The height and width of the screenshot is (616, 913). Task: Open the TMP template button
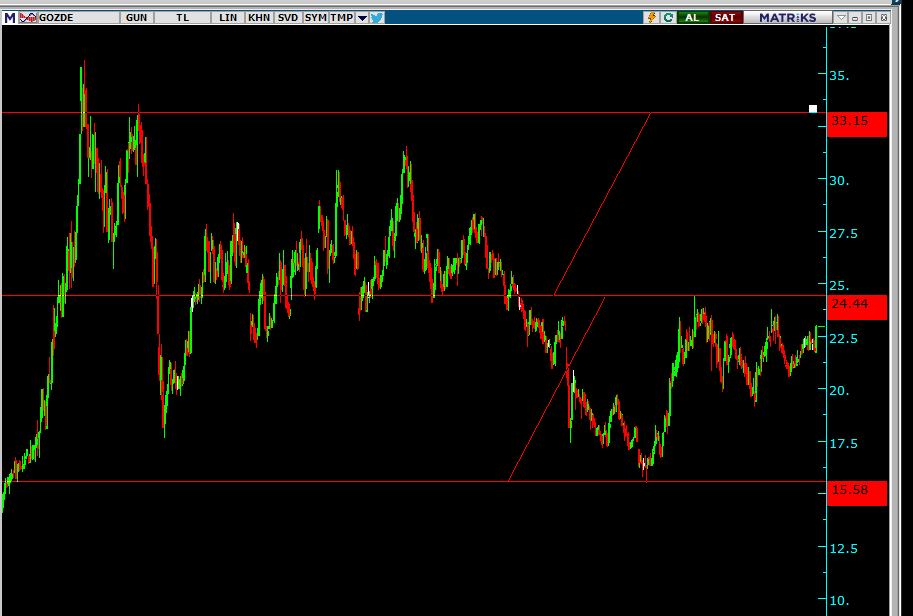click(342, 17)
